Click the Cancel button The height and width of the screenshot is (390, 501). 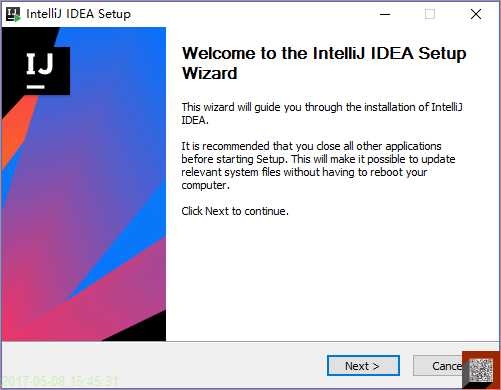[x=438, y=366]
